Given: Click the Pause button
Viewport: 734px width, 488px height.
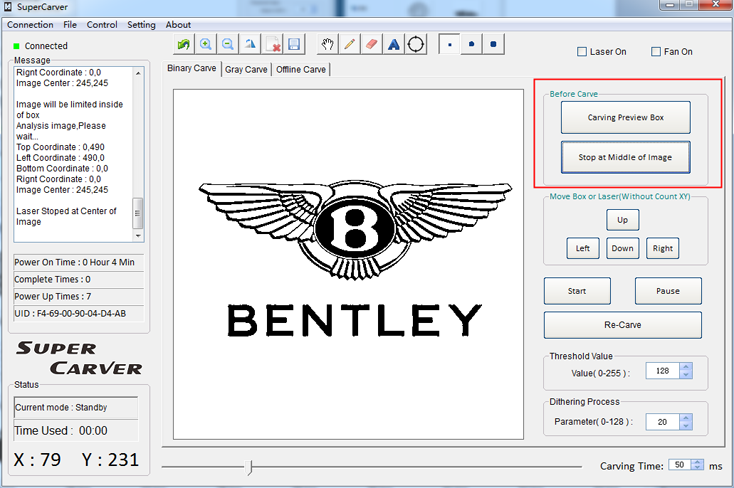Looking at the screenshot, I should point(668,291).
